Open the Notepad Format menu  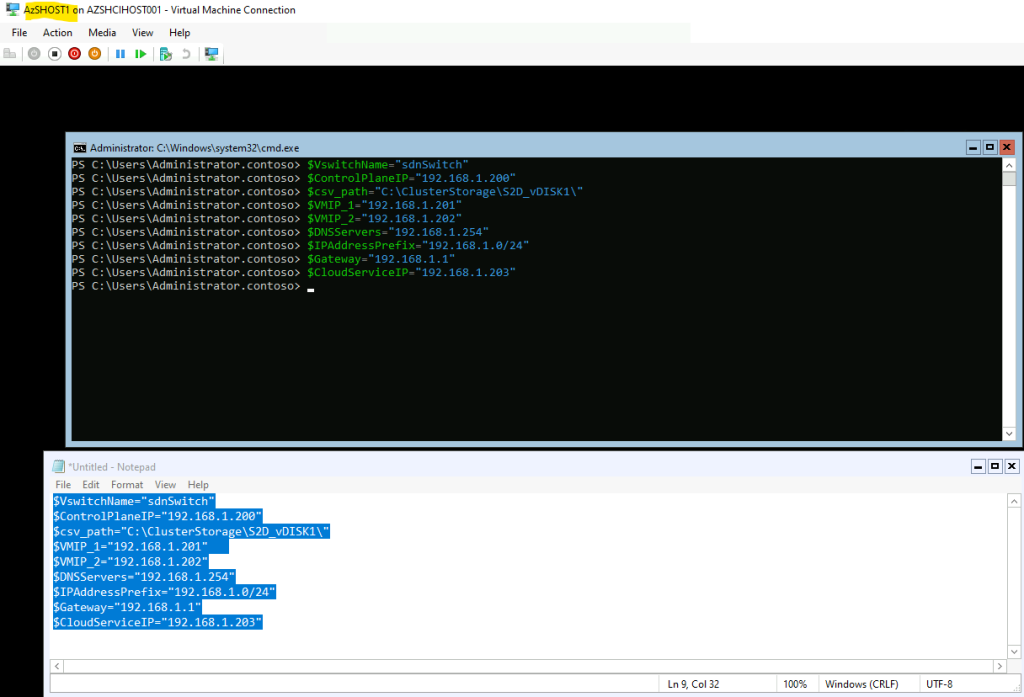tap(127, 485)
